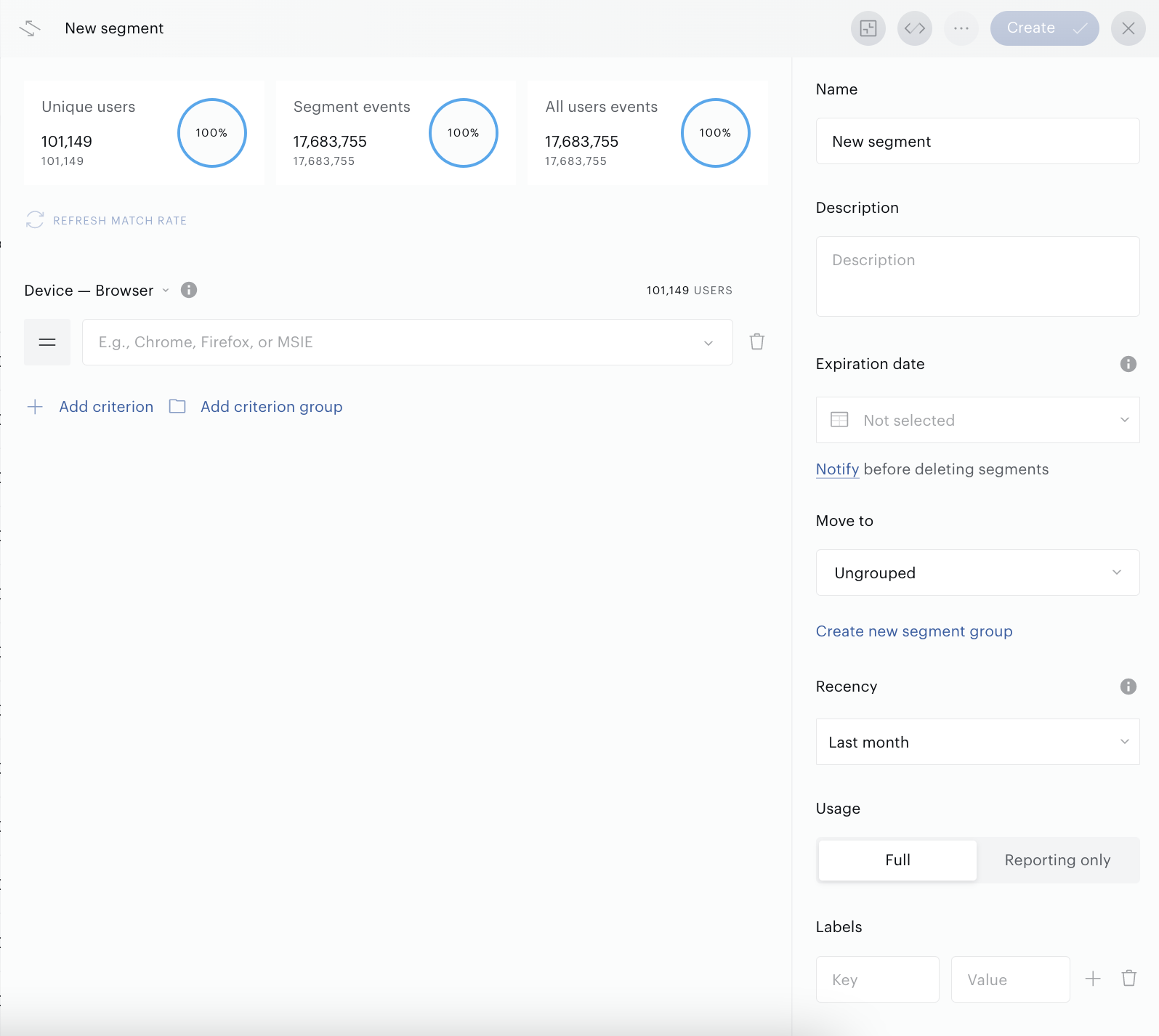Click the Expiration date info icon

(x=1128, y=364)
